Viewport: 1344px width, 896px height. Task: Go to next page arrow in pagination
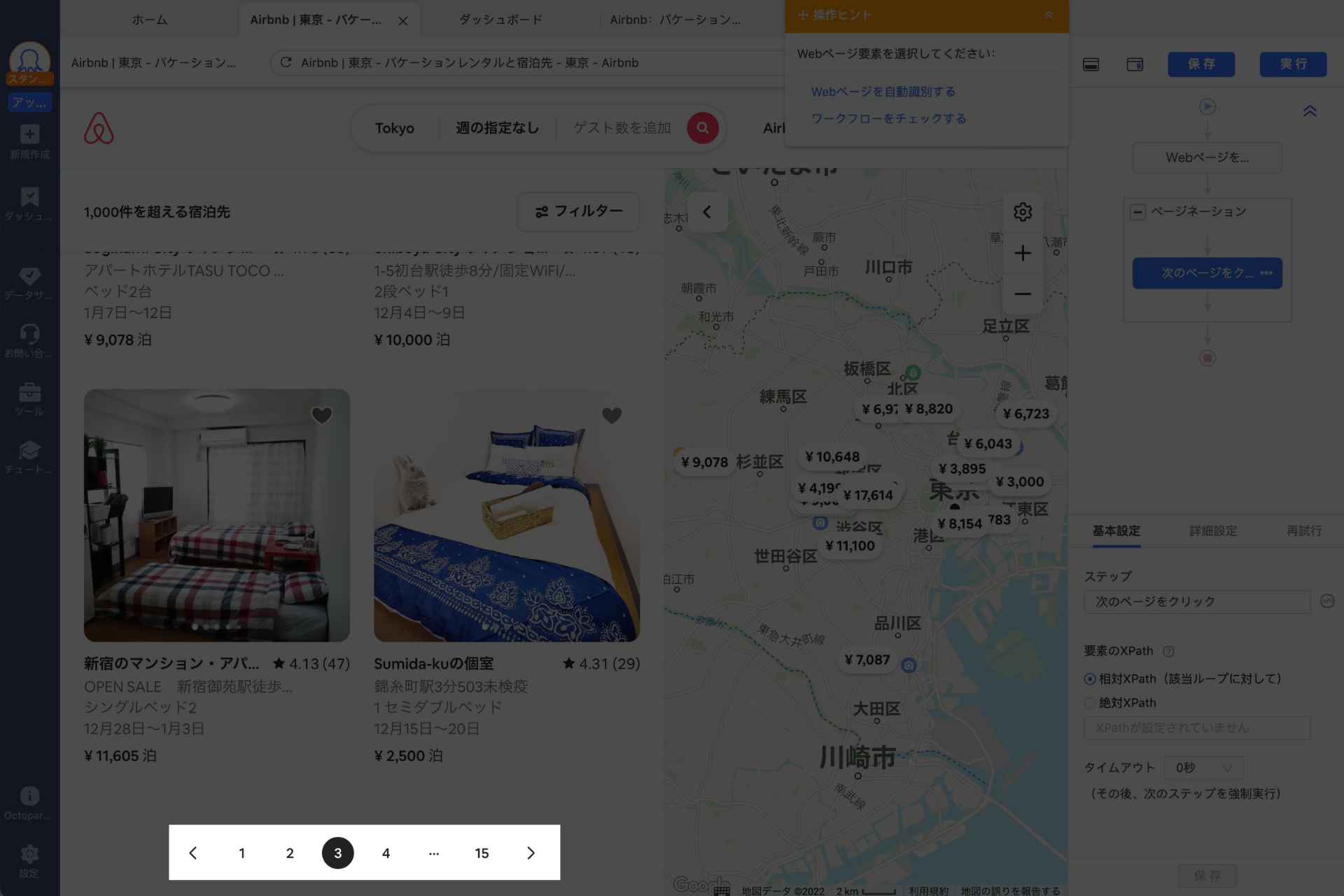coord(530,853)
